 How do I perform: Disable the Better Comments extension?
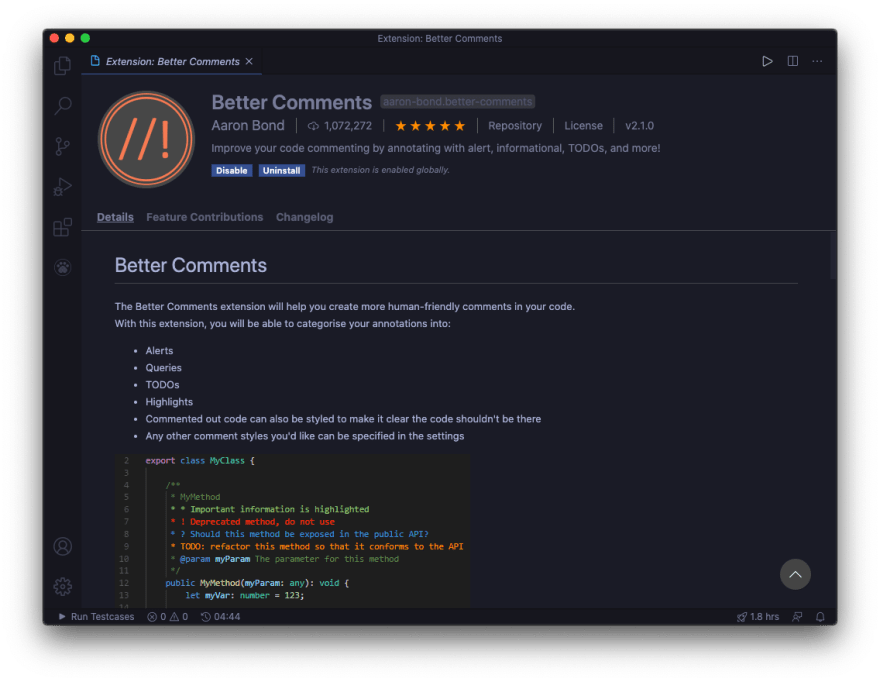tap(232, 171)
